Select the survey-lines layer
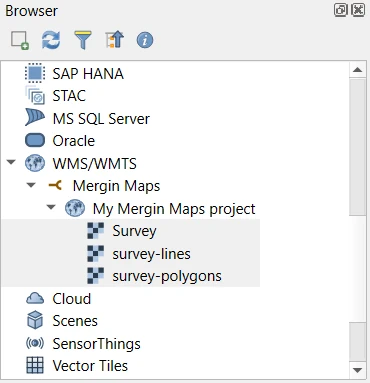Viewport: 370px width, 383px height. (x=151, y=254)
